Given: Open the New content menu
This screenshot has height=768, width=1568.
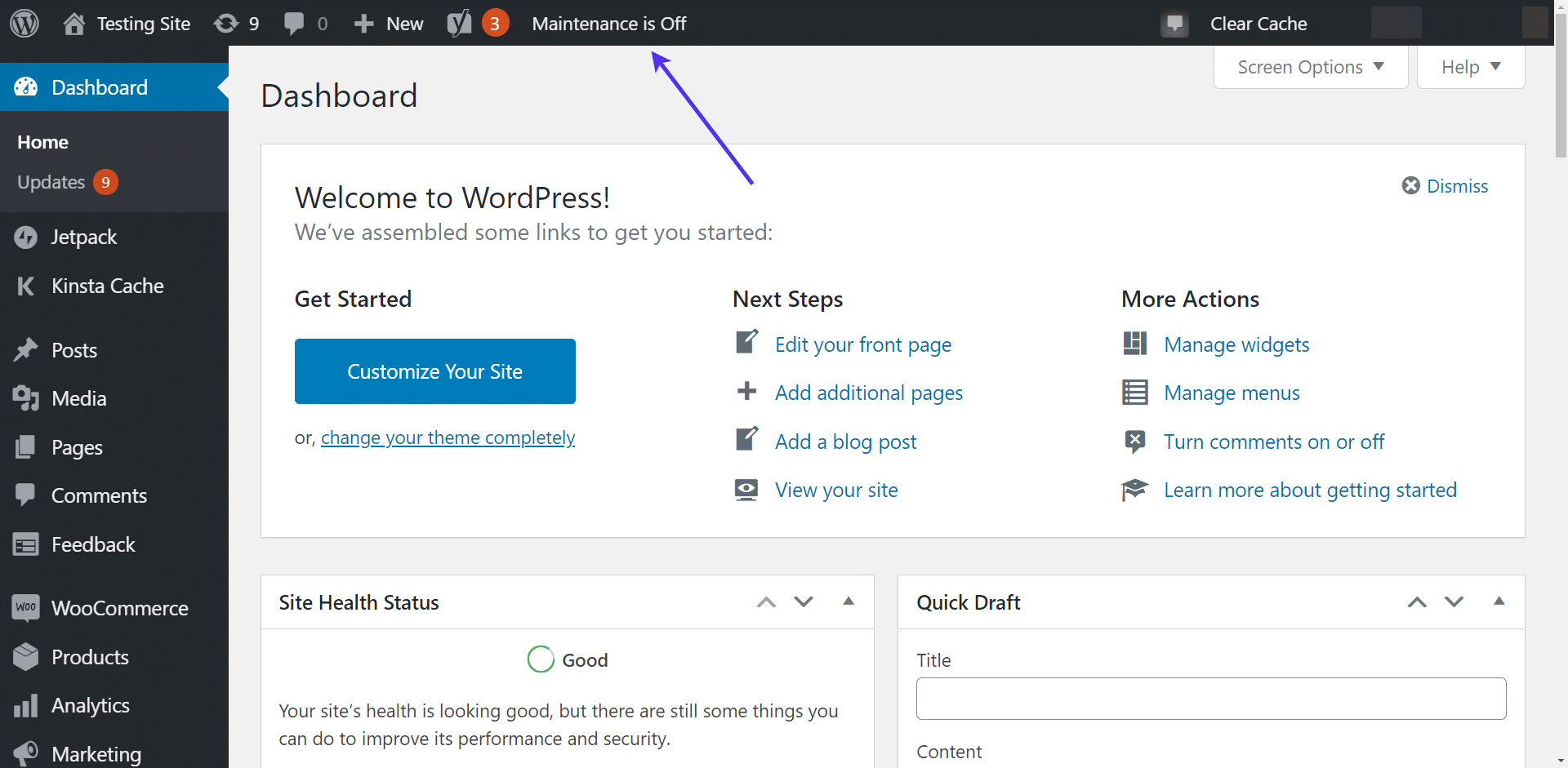Looking at the screenshot, I should coord(390,24).
